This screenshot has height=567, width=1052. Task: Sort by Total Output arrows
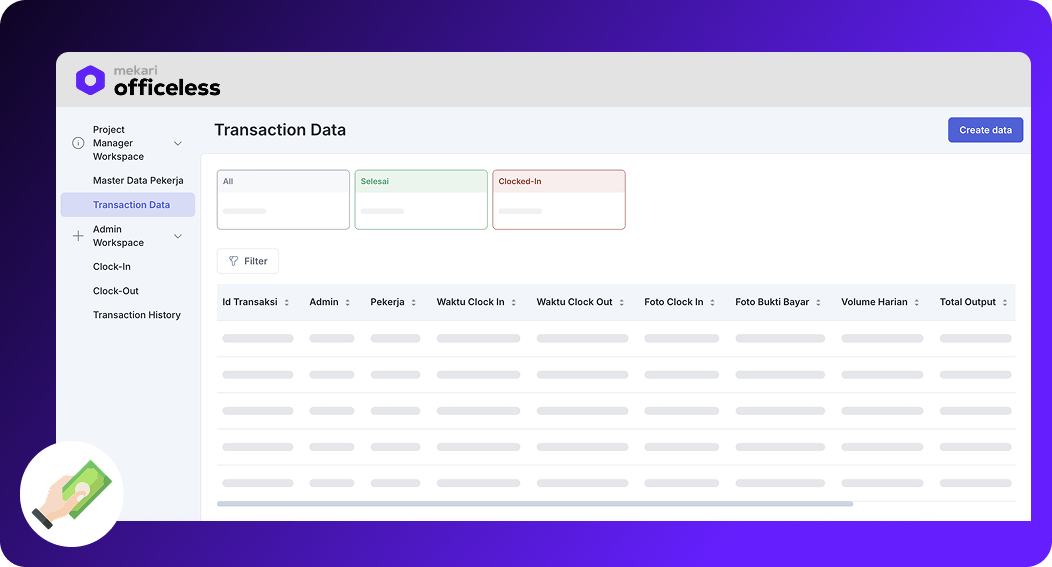click(x=1004, y=303)
